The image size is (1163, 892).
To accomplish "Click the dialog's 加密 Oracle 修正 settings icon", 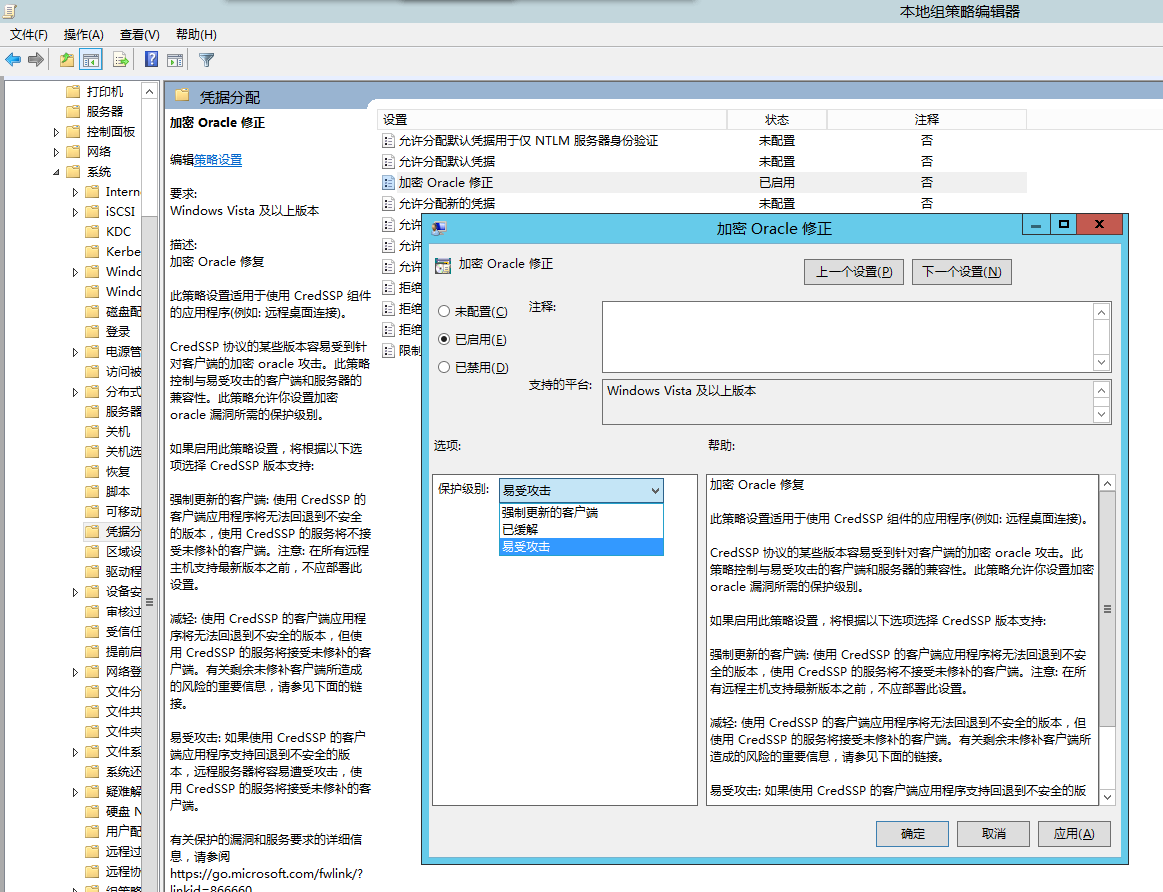I will (x=443, y=265).
